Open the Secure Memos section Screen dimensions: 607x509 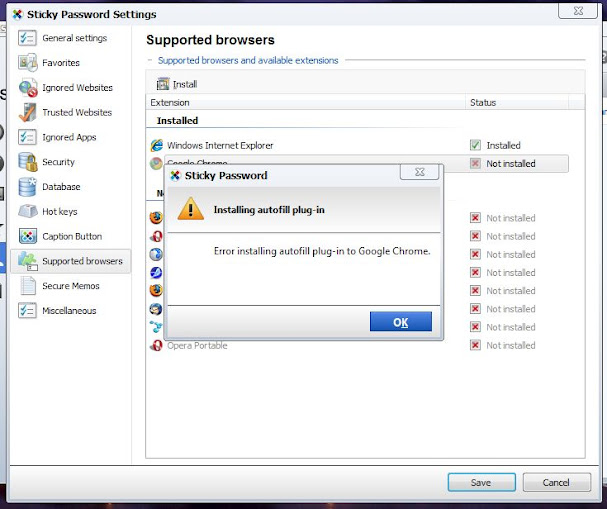click(x=70, y=286)
